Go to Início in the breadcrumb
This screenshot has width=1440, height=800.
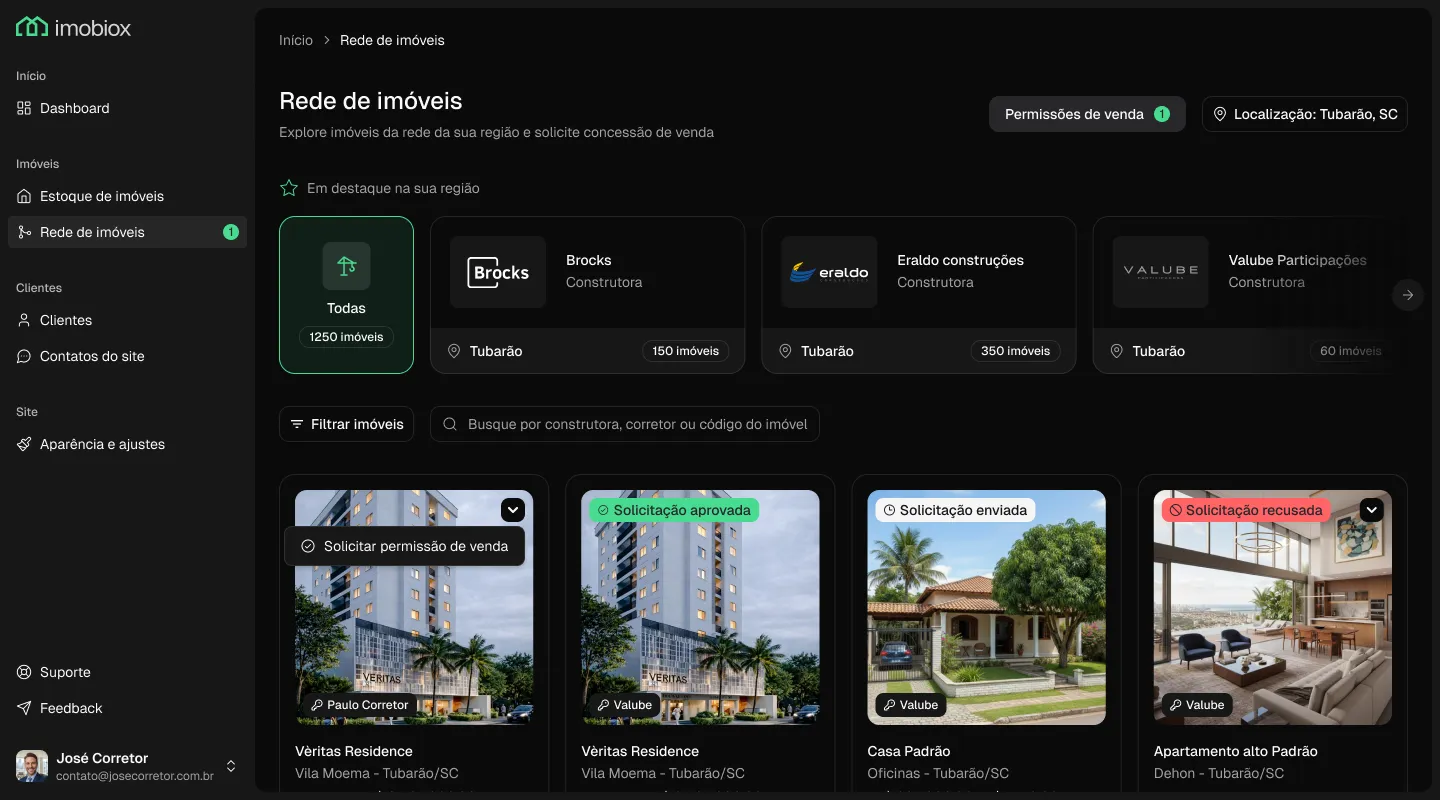click(296, 40)
